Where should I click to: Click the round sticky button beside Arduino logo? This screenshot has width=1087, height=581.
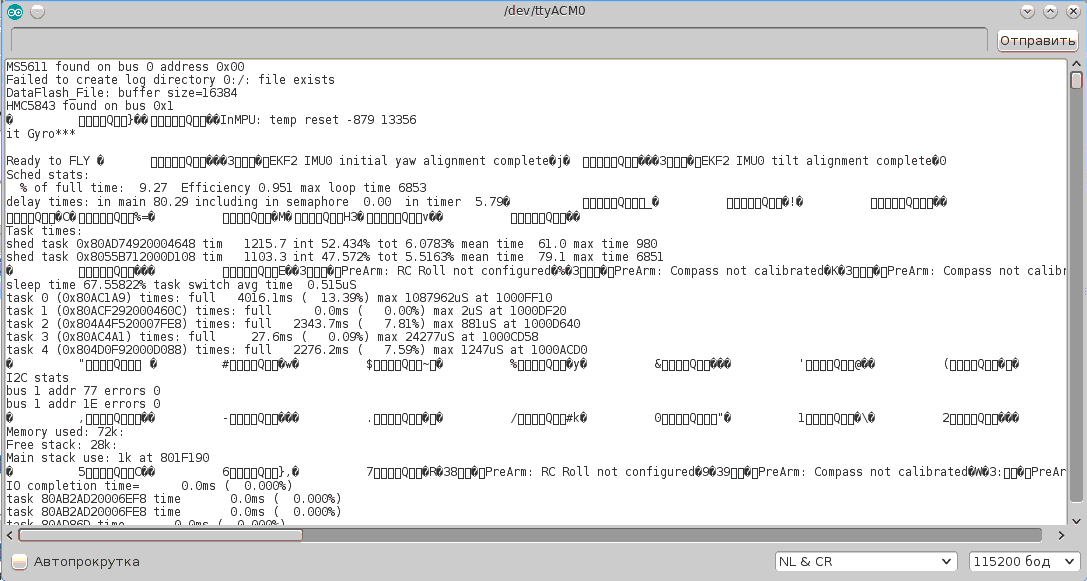point(37,11)
